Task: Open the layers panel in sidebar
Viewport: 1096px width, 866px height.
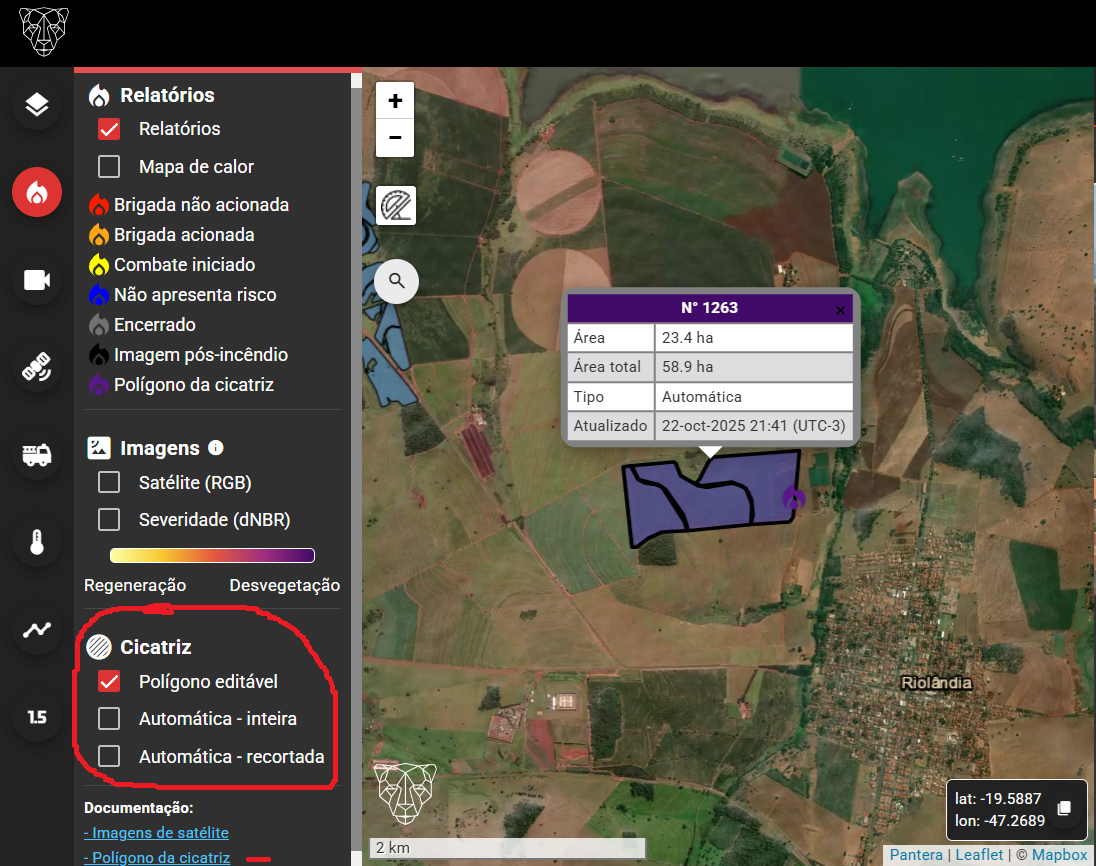Action: click(x=37, y=104)
